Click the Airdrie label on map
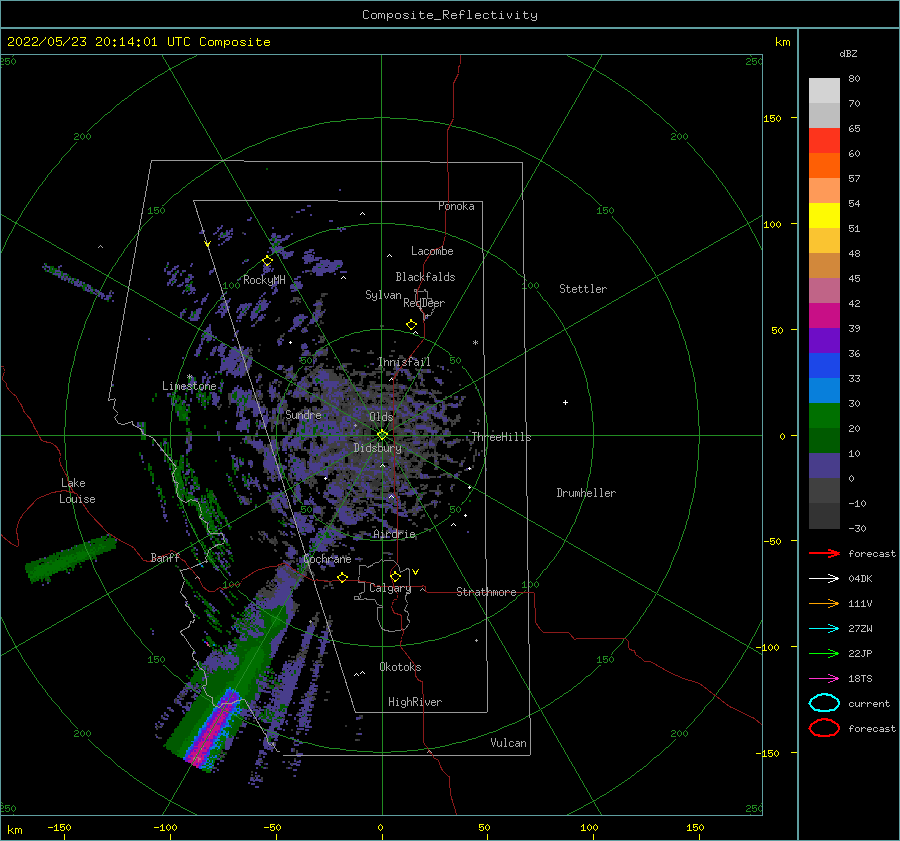The width and height of the screenshot is (900, 841). [x=394, y=534]
